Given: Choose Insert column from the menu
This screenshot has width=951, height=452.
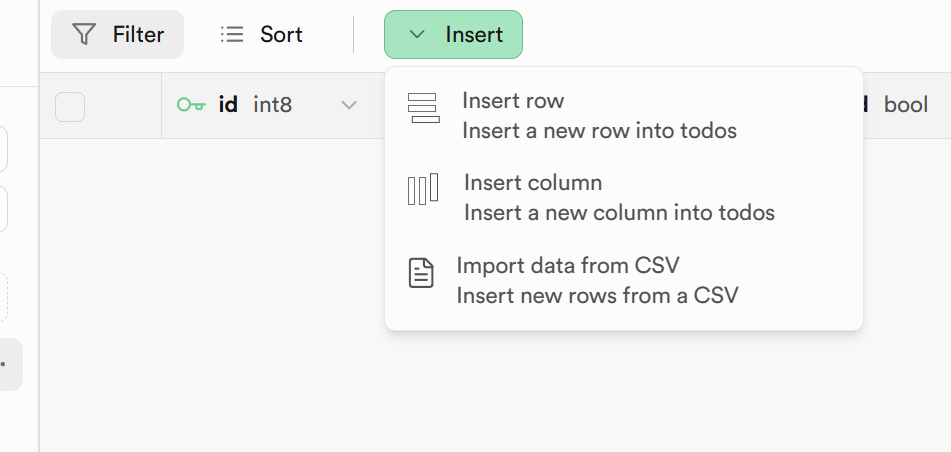Looking at the screenshot, I should (x=533, y=183).
